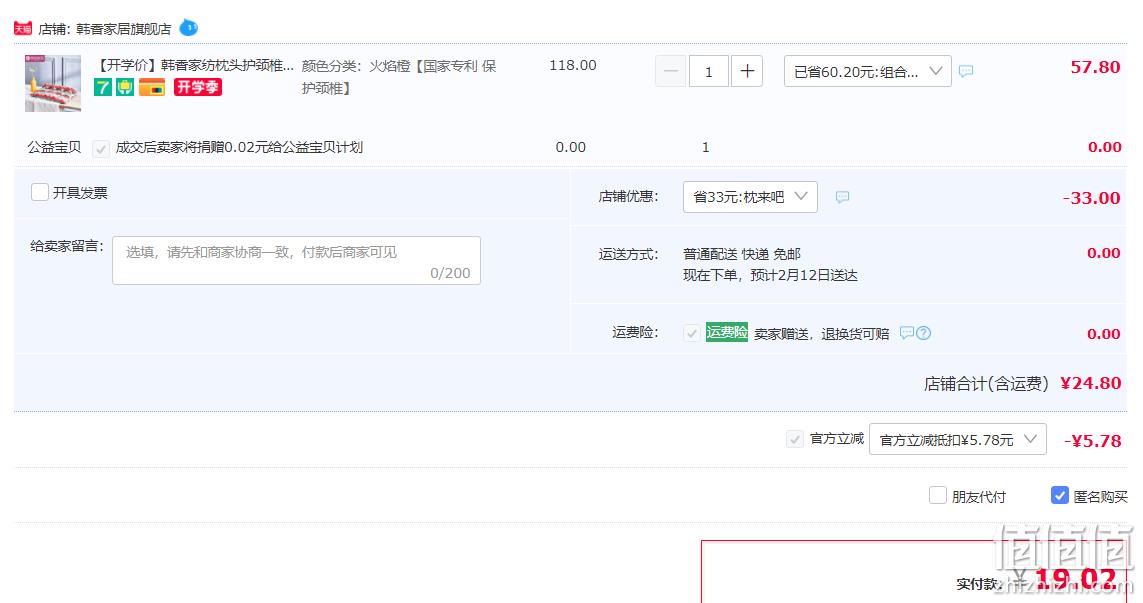
Task: Click the green 7-day return badge
Action: (x=103, y=87)
